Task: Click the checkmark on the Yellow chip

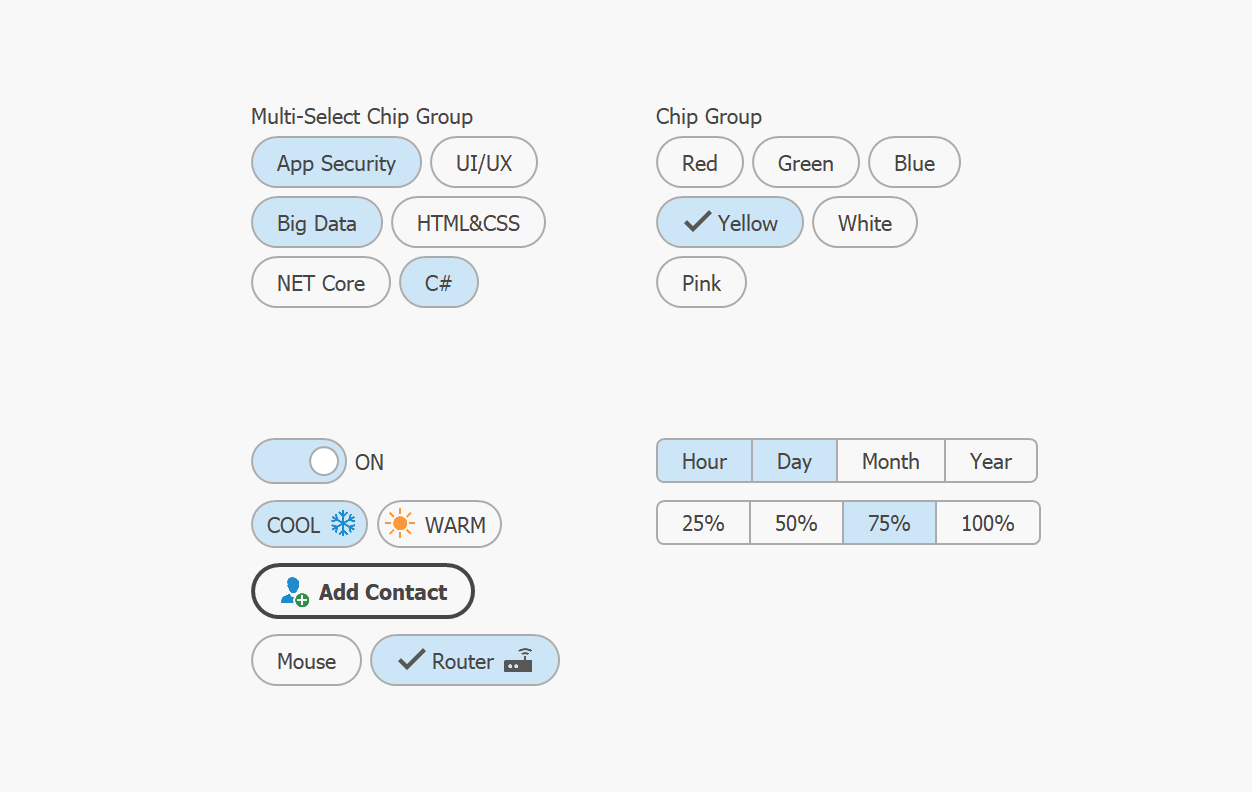Action: click(697, 222)
